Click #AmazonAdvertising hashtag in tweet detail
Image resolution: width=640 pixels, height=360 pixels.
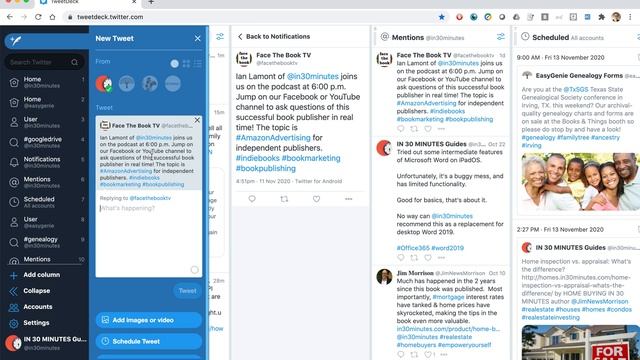[x=273, y=138]
